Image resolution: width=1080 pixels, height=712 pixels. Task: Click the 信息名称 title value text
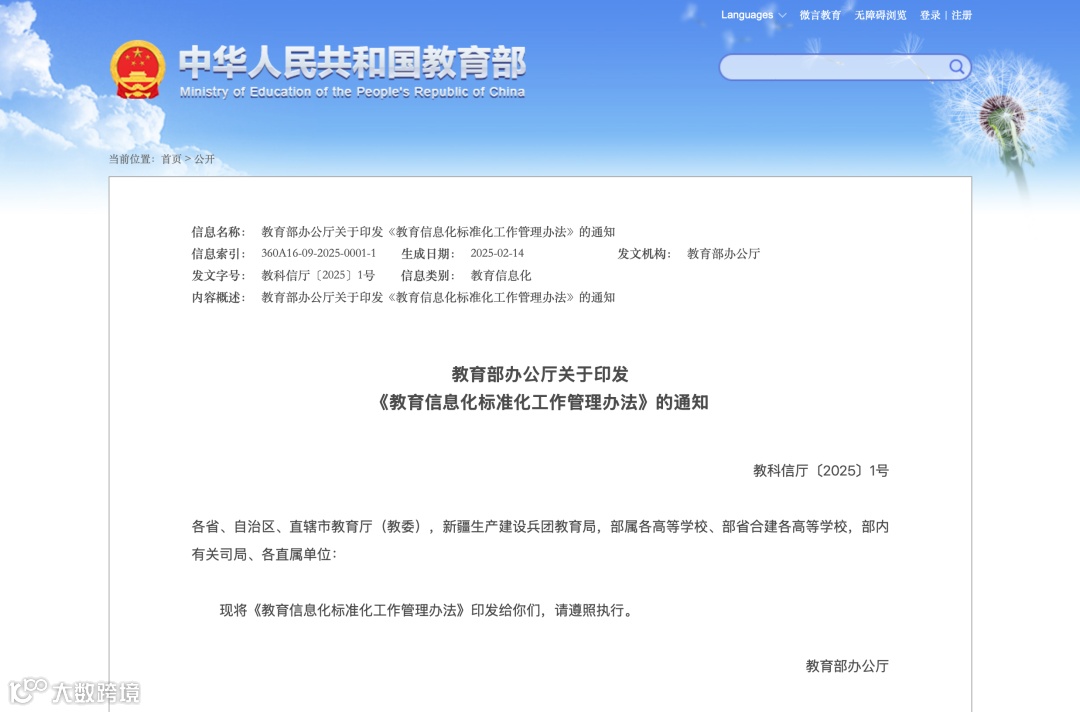pyautogui.click(x=438, y=232)
